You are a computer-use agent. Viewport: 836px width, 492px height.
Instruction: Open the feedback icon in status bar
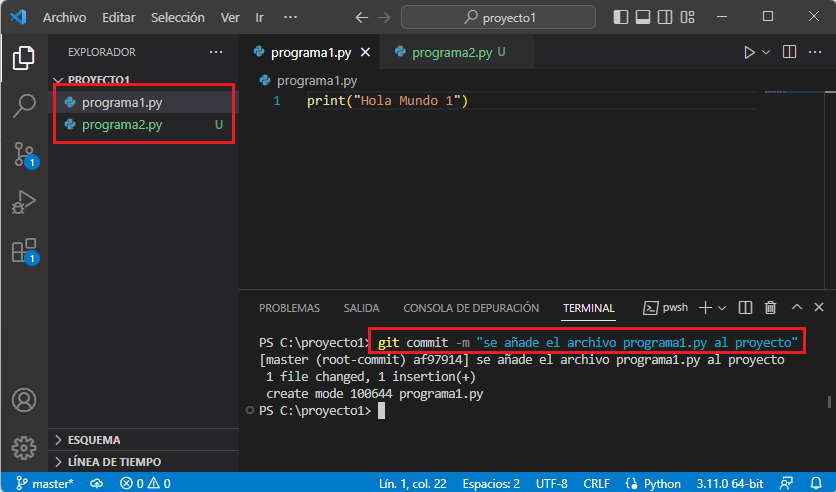tap(786, 483)
